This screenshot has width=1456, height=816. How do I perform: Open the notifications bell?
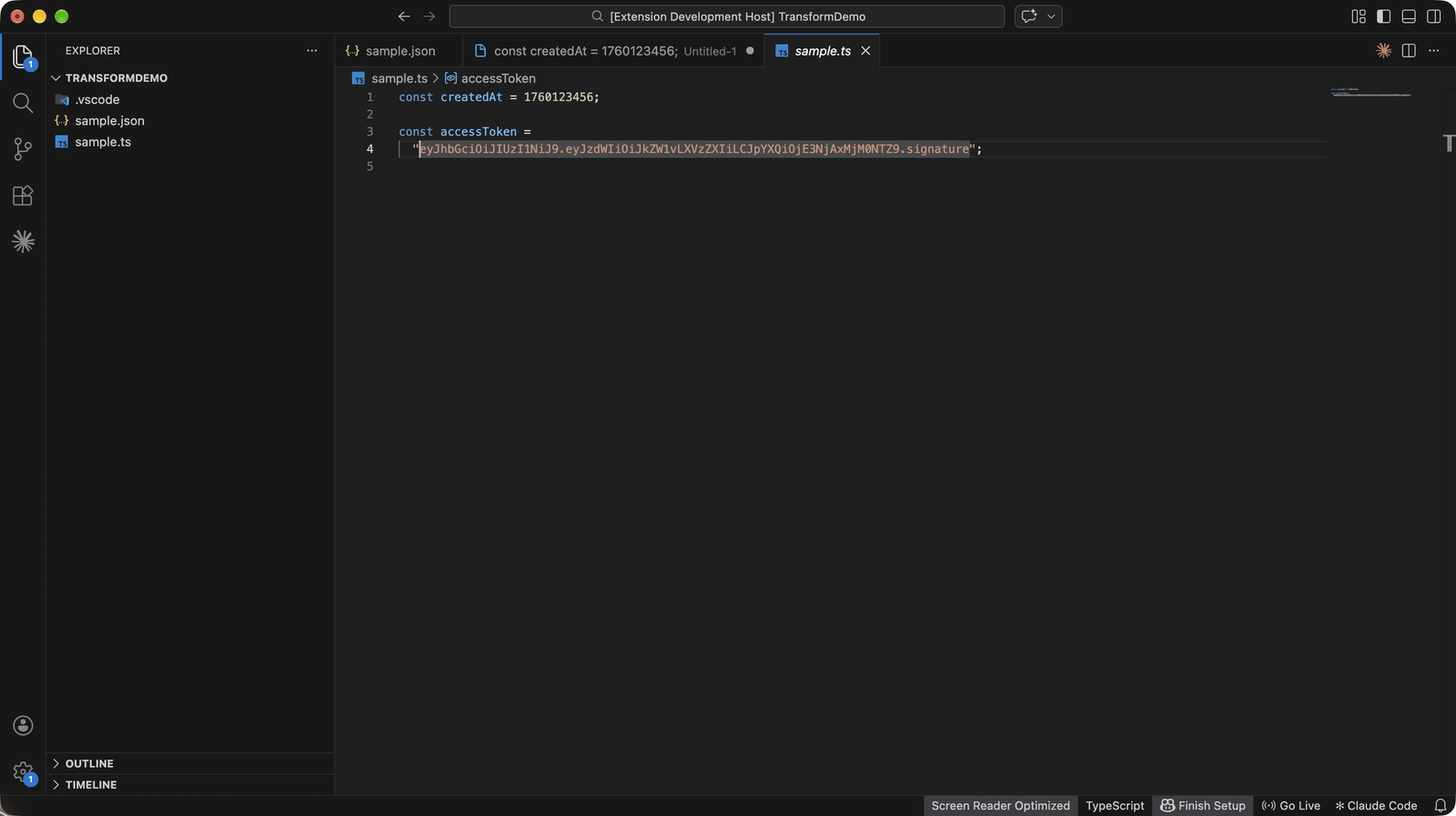pos(1441,806)
